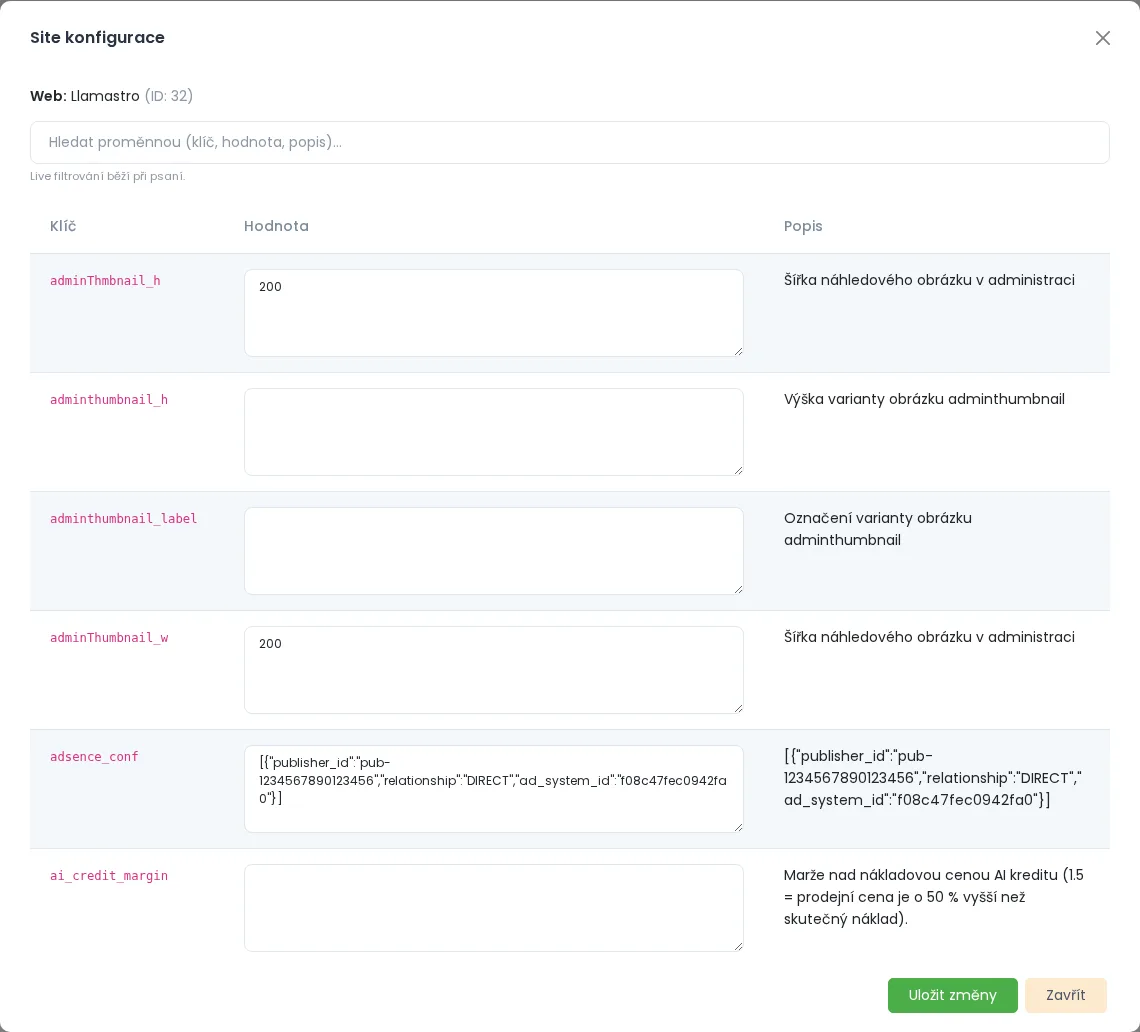Edit the adsence_conf value textarea
The width and height of the screenshot is (1140, 1032).
click(x=494, y=789)
